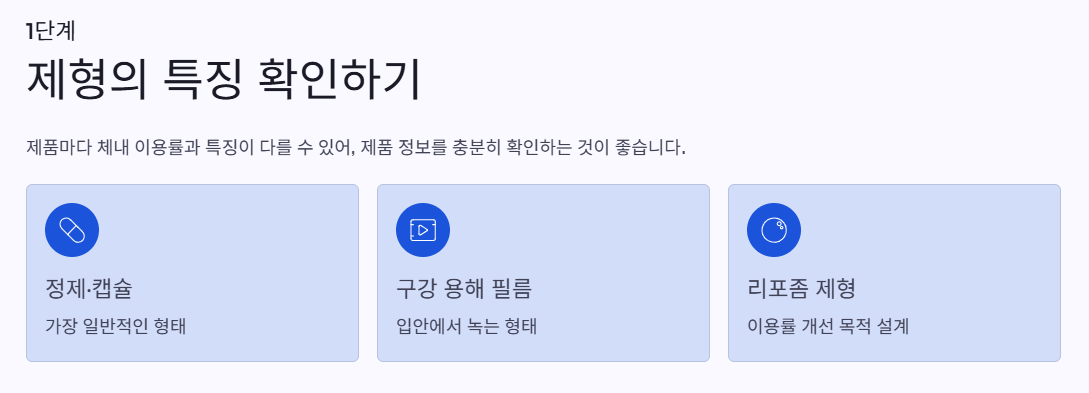Screen dimensions: 1089x393
Task: Click empty area beside the liposome icon
Action: (931, 230)
